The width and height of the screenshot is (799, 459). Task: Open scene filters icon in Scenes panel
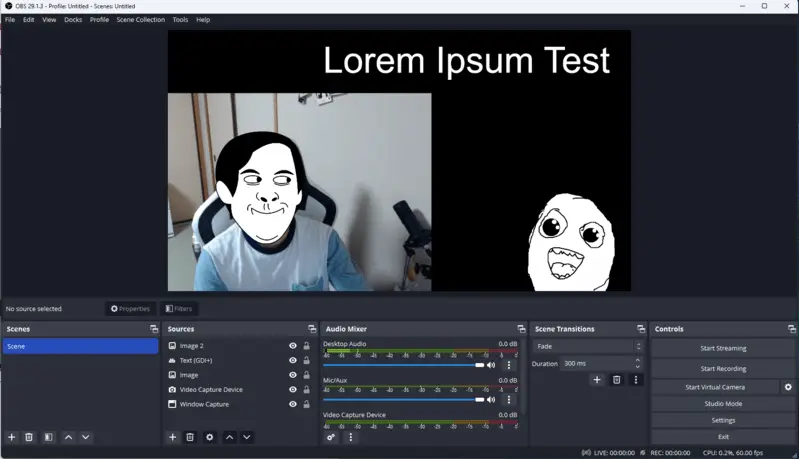pos(48,437)
